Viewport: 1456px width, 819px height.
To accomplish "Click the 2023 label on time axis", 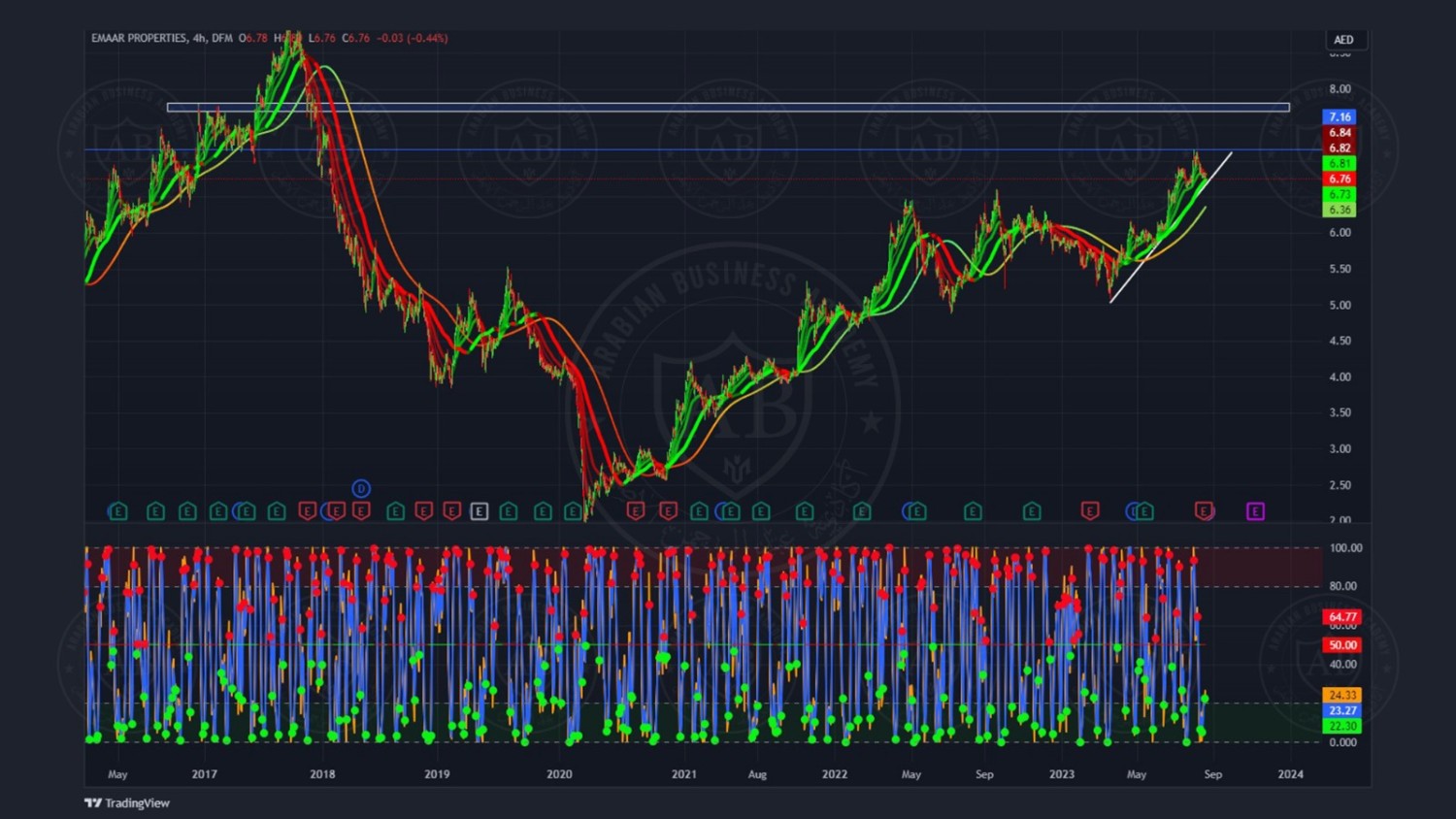I will [1062, 774].
